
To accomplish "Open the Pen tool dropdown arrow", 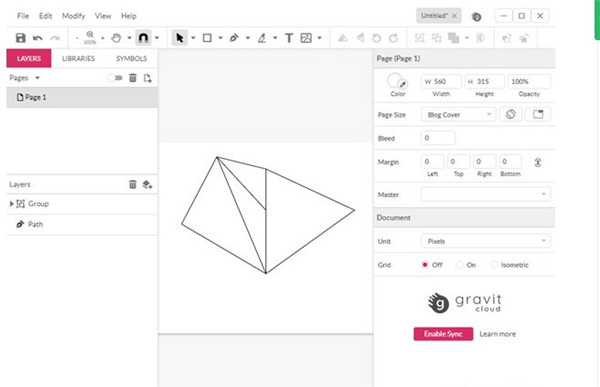I will click(x=248, y=38).
